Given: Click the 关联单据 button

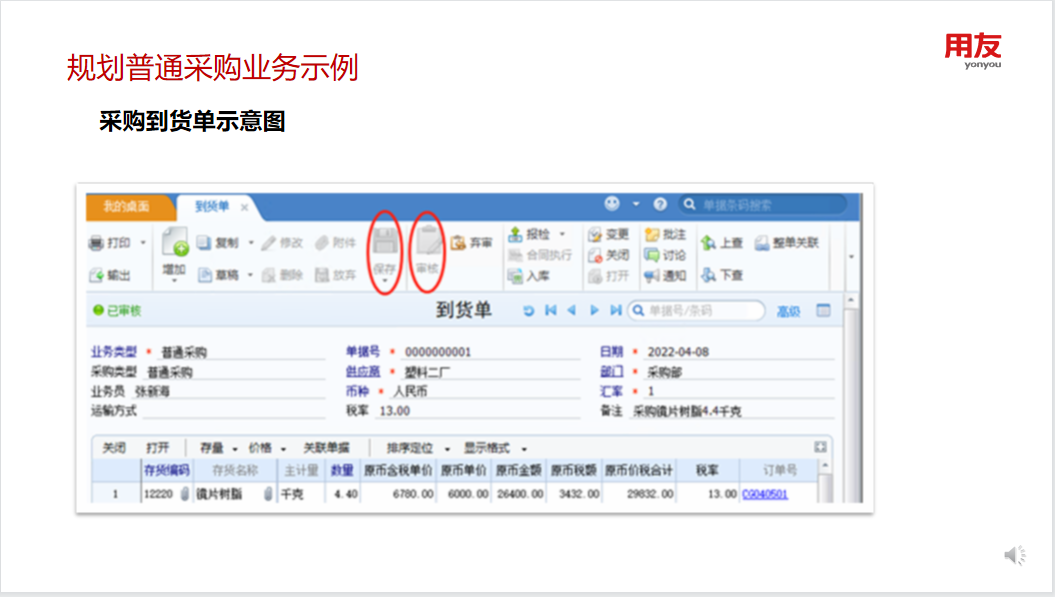Looking at the screenshot, I should click(326, 448).
